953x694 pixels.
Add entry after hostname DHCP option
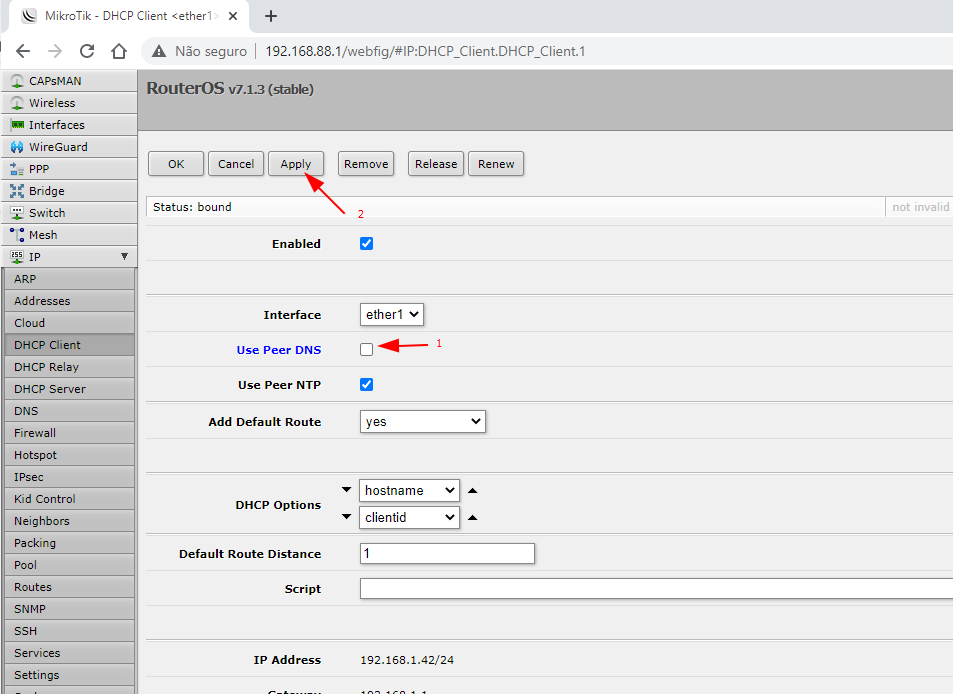472,490
